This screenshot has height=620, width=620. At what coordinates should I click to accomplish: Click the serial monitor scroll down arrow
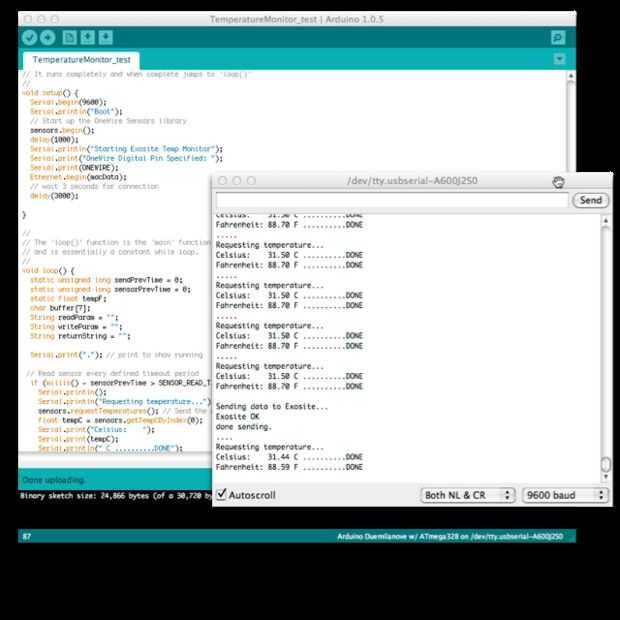pos(605,477)
